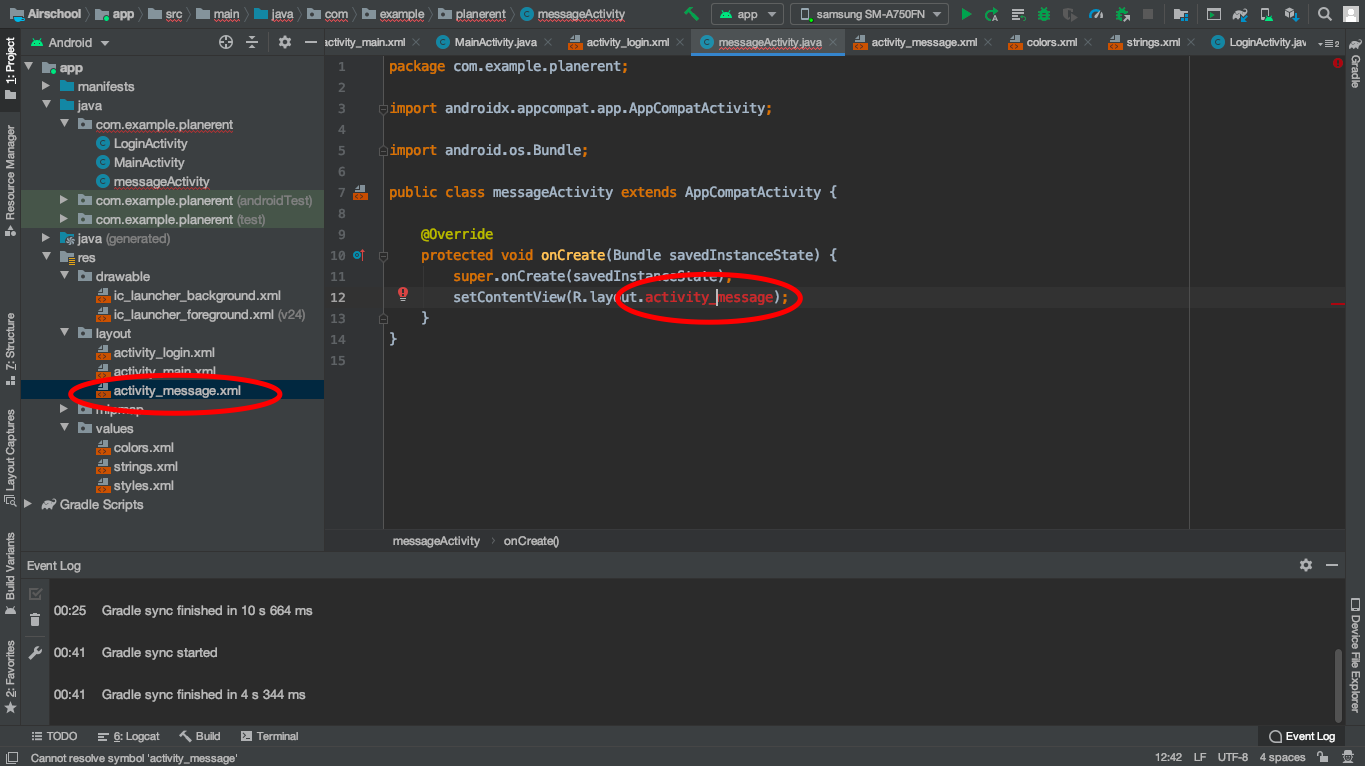Hide the Event Log panel minus icon
This screenshot has height=766, width=1365.
1332,565
